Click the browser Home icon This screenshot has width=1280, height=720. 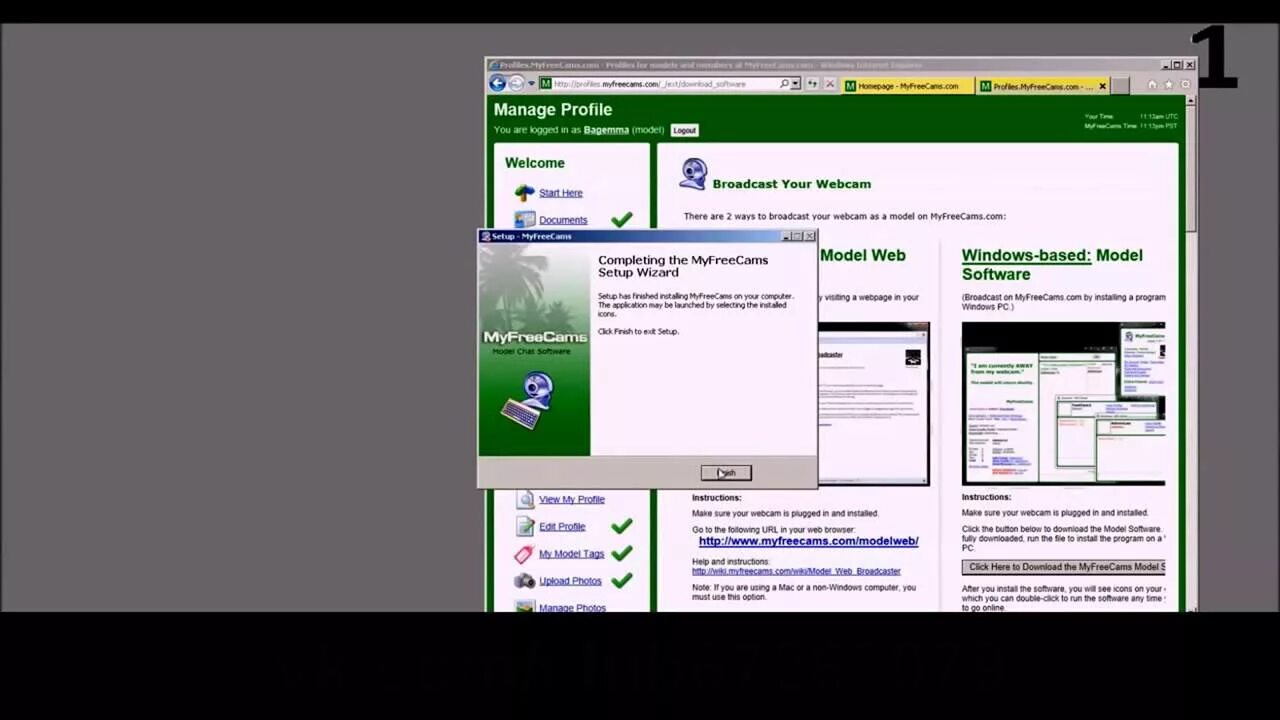click(x=1152, y=85)
